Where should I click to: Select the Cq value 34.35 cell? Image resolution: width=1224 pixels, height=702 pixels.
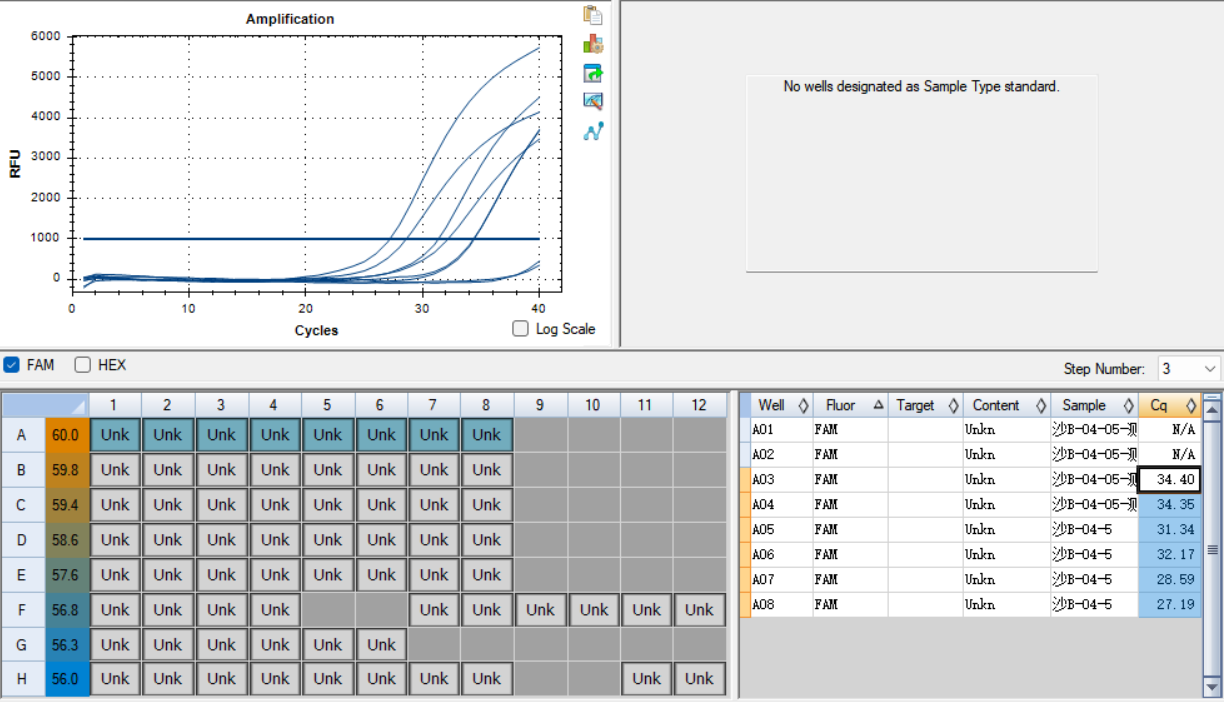(x=1170, y=505)
